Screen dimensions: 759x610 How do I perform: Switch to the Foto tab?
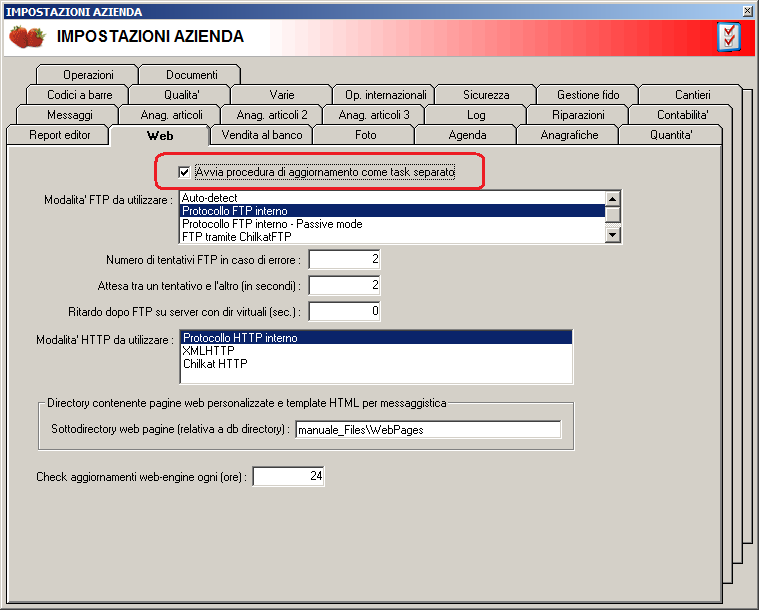point(365,135)
